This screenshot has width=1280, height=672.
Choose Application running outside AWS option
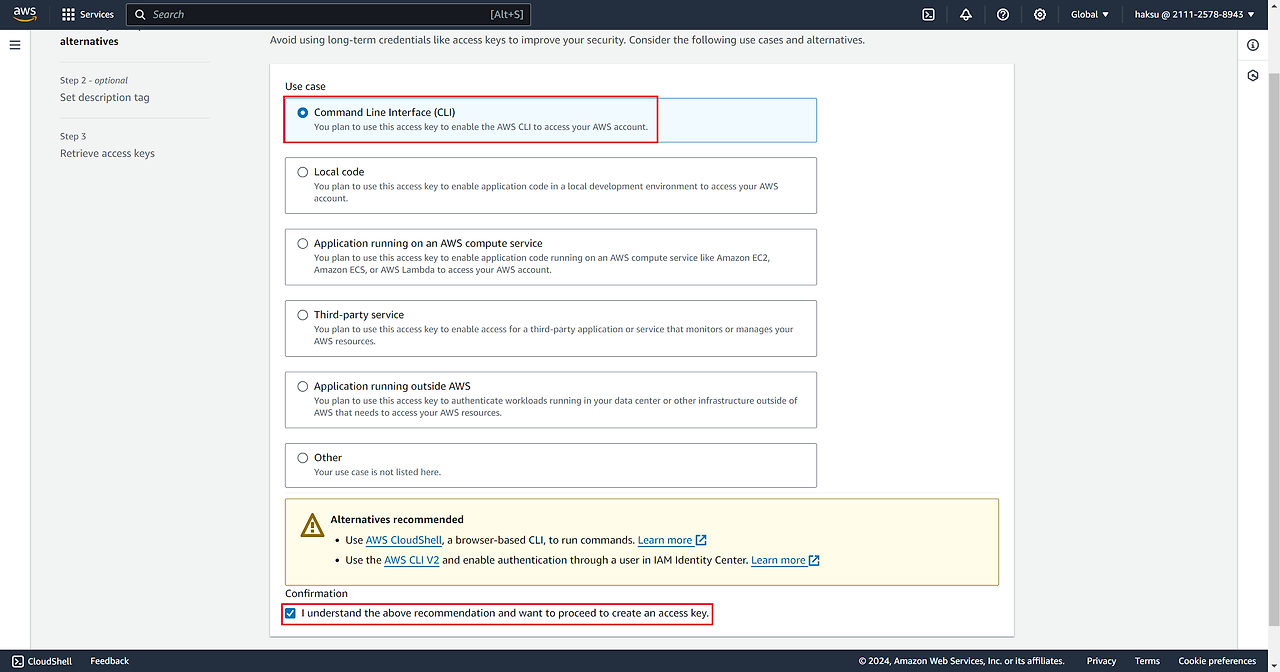click(303, 386)
